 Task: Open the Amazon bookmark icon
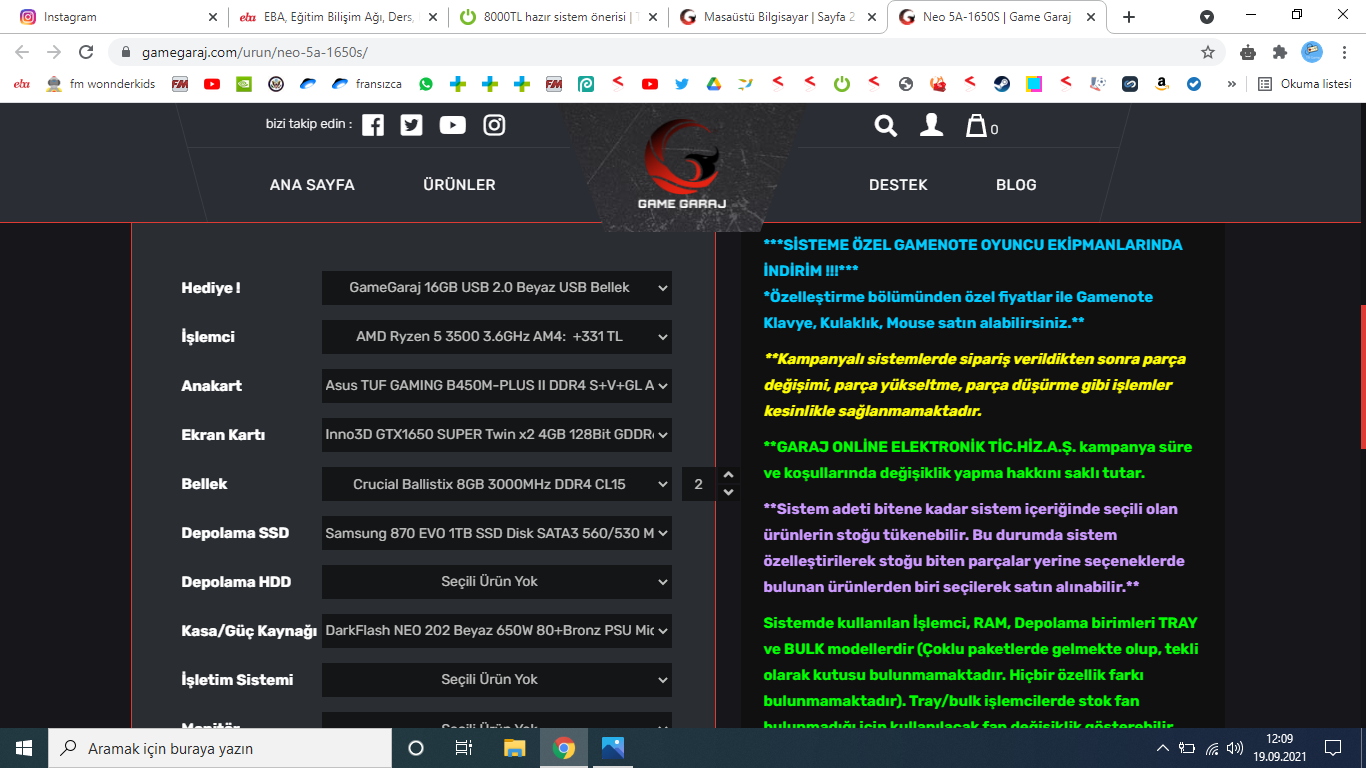1161,84
